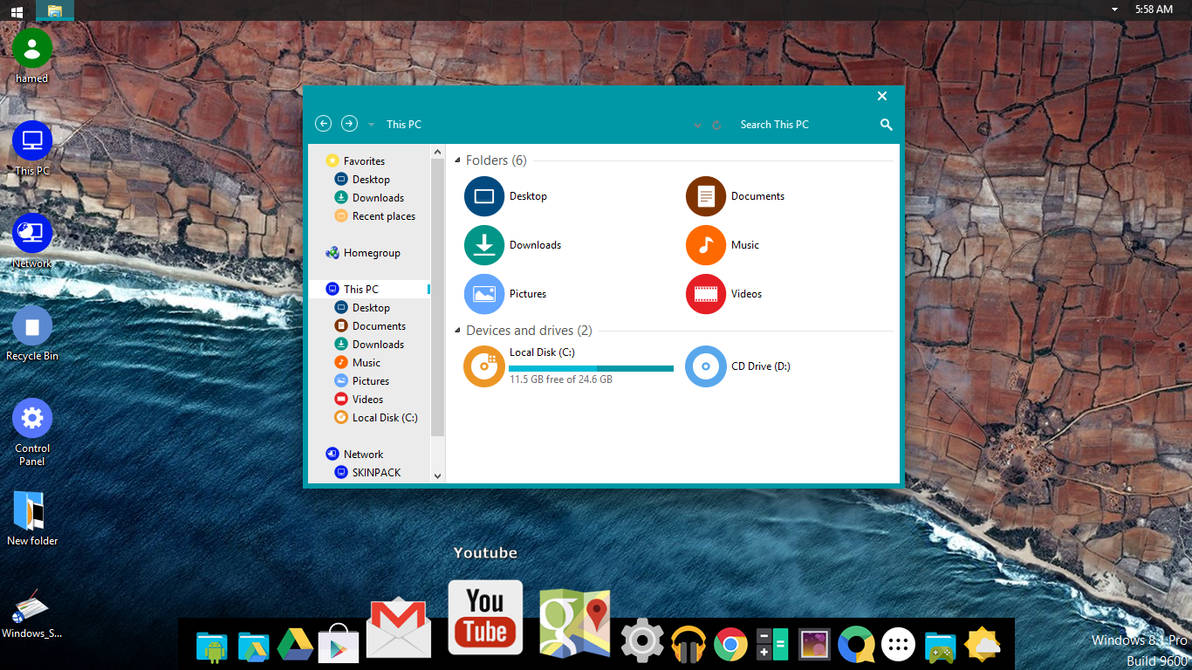Open the search magnifier in File Explorer

[x=885, y=124]
